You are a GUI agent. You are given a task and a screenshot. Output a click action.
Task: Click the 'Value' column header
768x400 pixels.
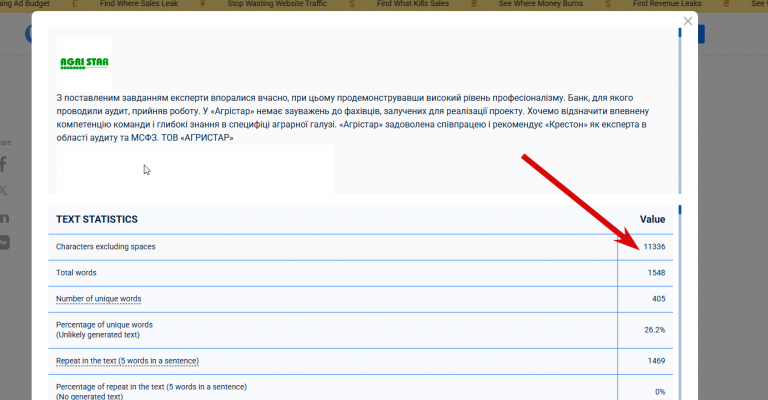[x=652, y=219]
